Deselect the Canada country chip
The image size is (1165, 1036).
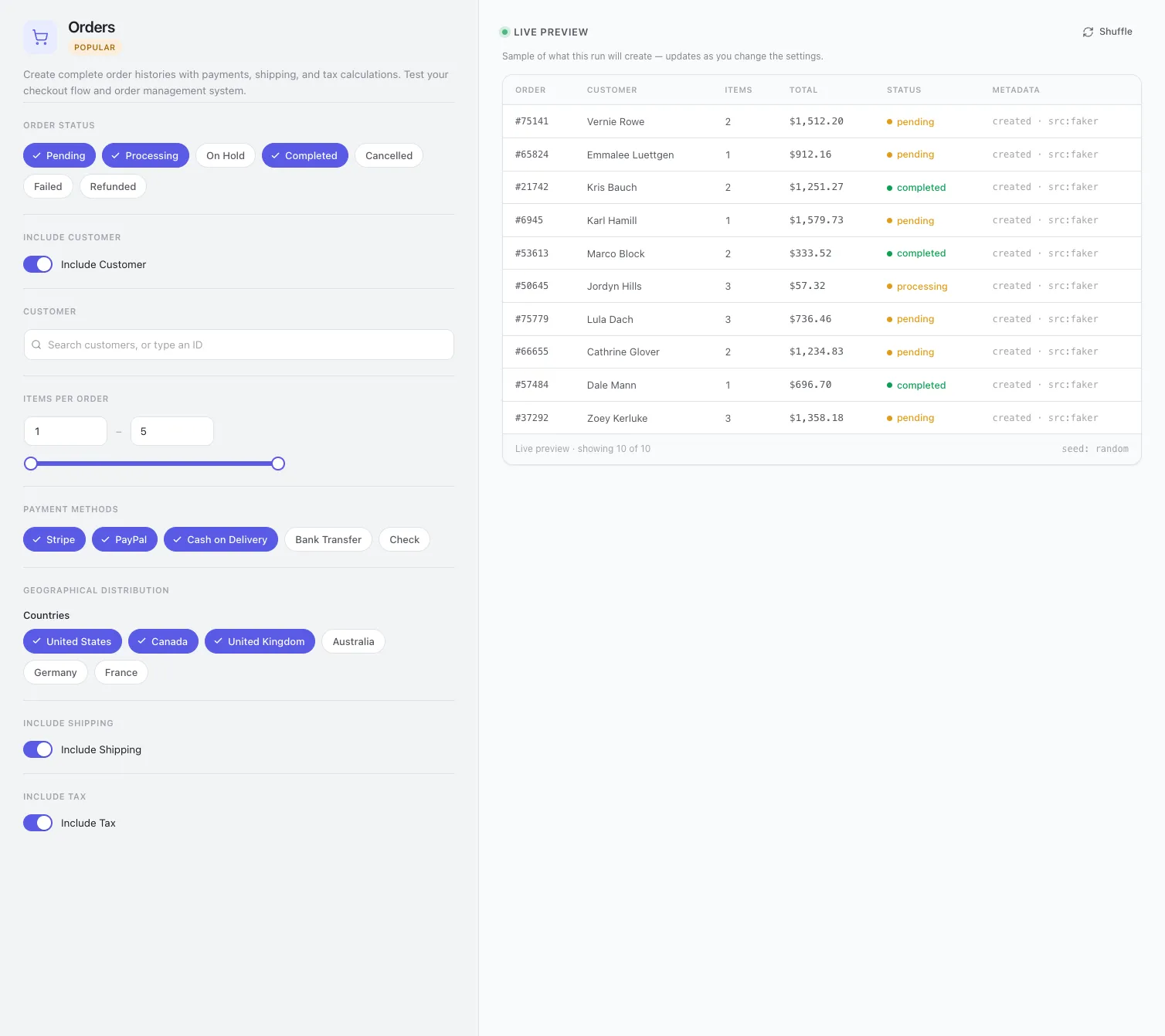[163, 641]
